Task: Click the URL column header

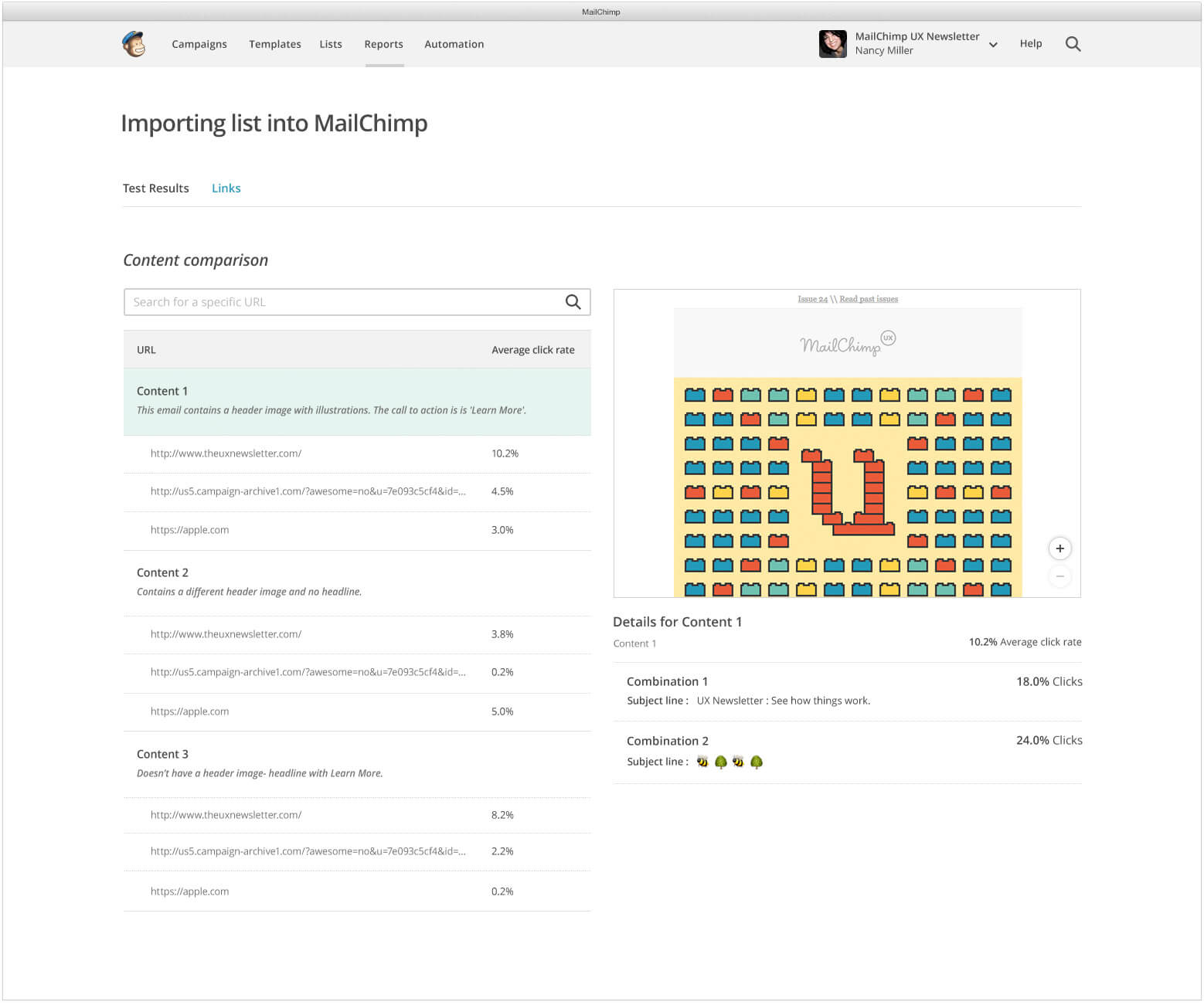Action: (146, 350)
